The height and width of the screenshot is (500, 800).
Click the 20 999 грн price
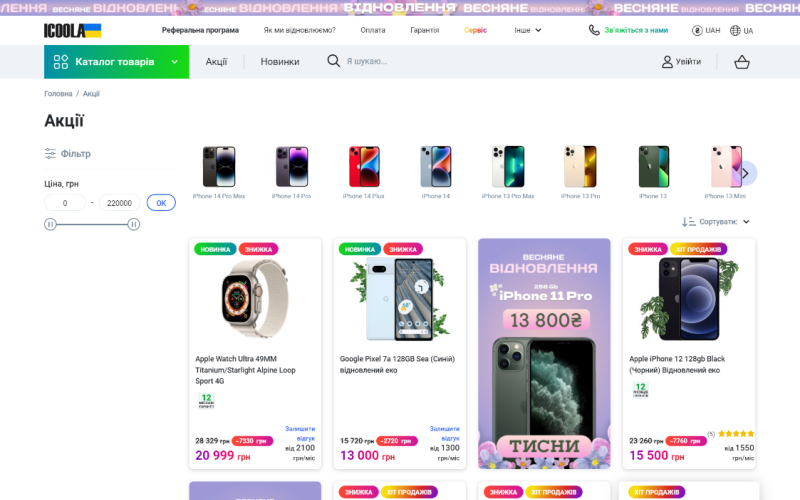point(222,456)
